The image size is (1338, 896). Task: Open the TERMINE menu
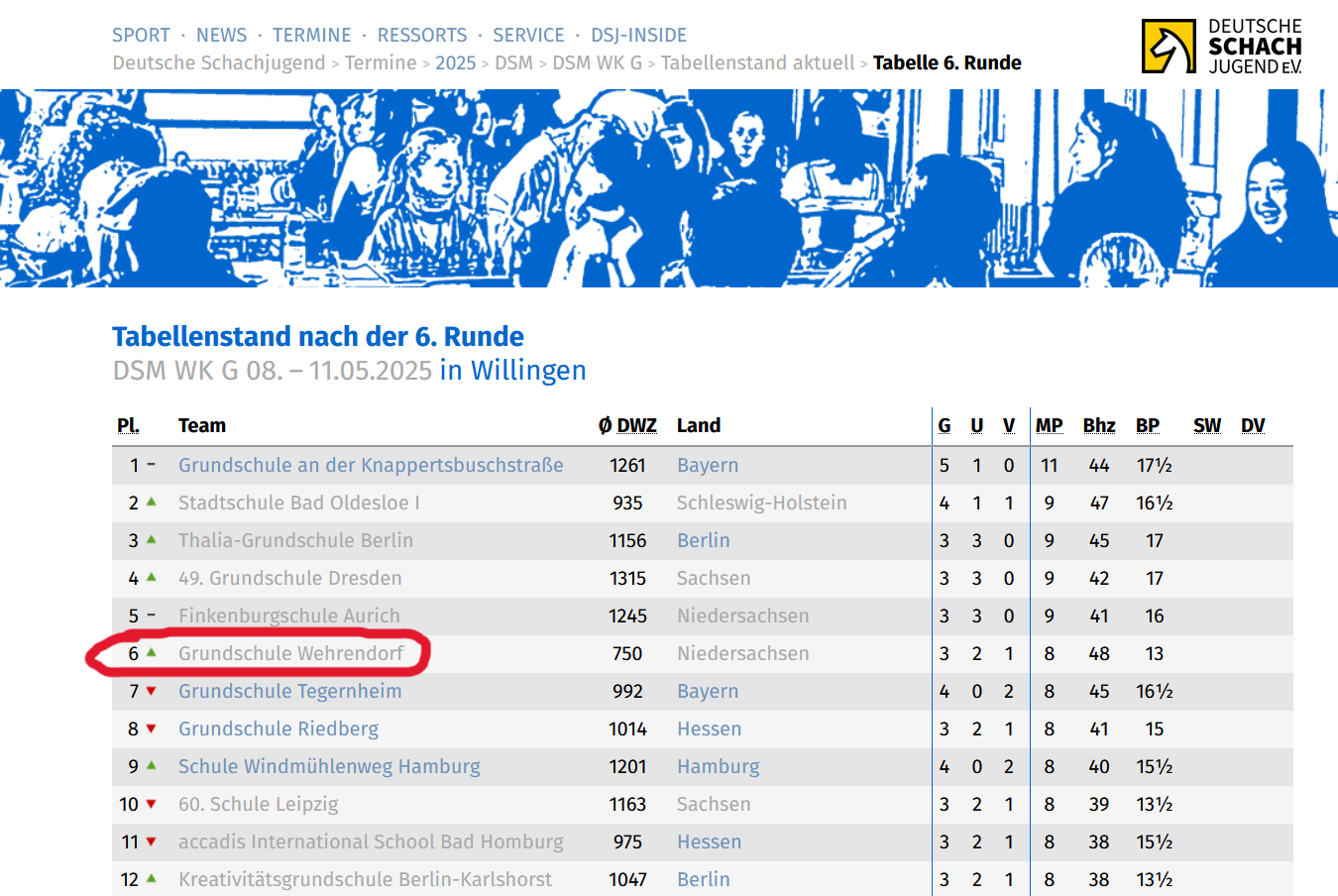click(x=311, y=35)
